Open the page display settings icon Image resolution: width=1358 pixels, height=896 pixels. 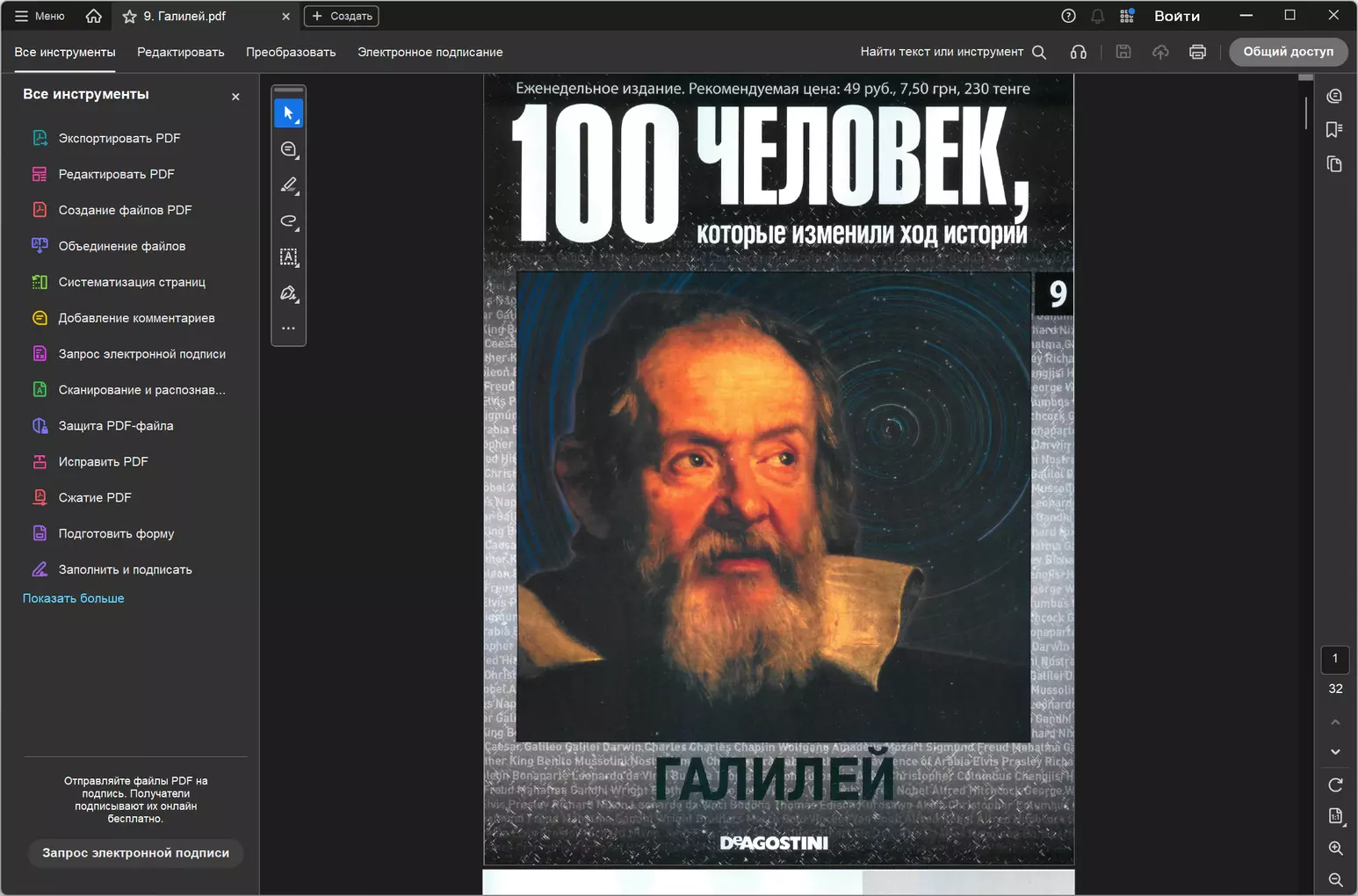(1335, 816)
